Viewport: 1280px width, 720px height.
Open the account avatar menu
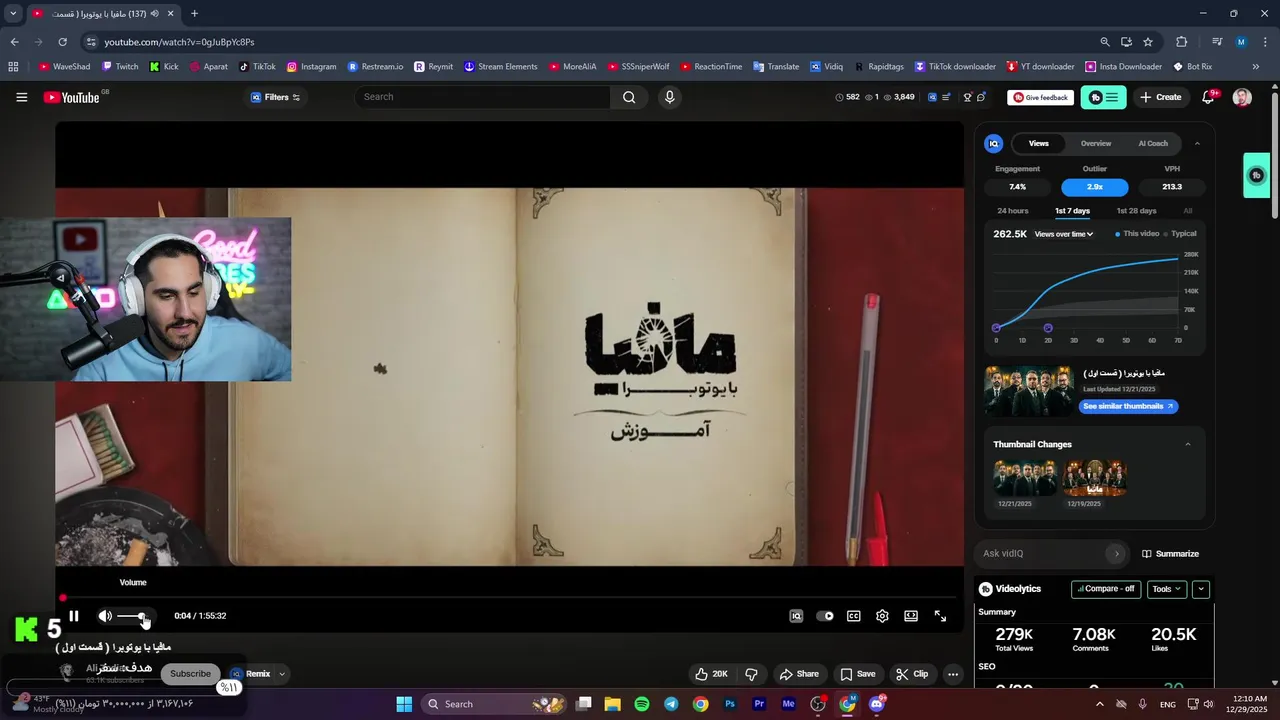(x=1242, y=97)
